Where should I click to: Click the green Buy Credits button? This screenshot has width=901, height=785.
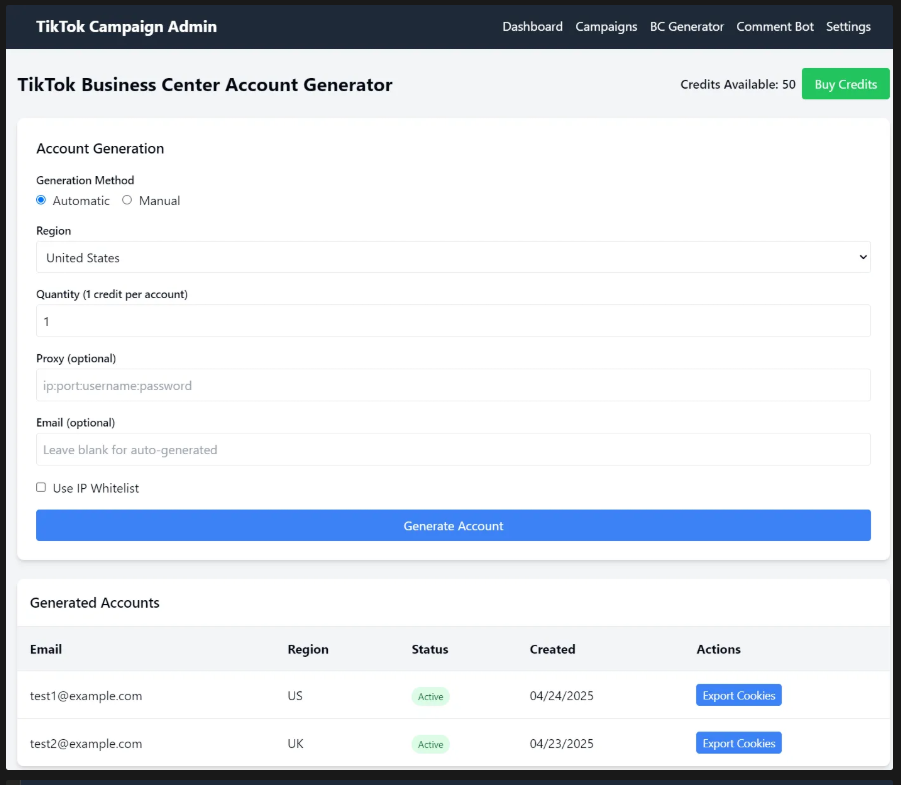pyautogui.click(x=845, y=84)
